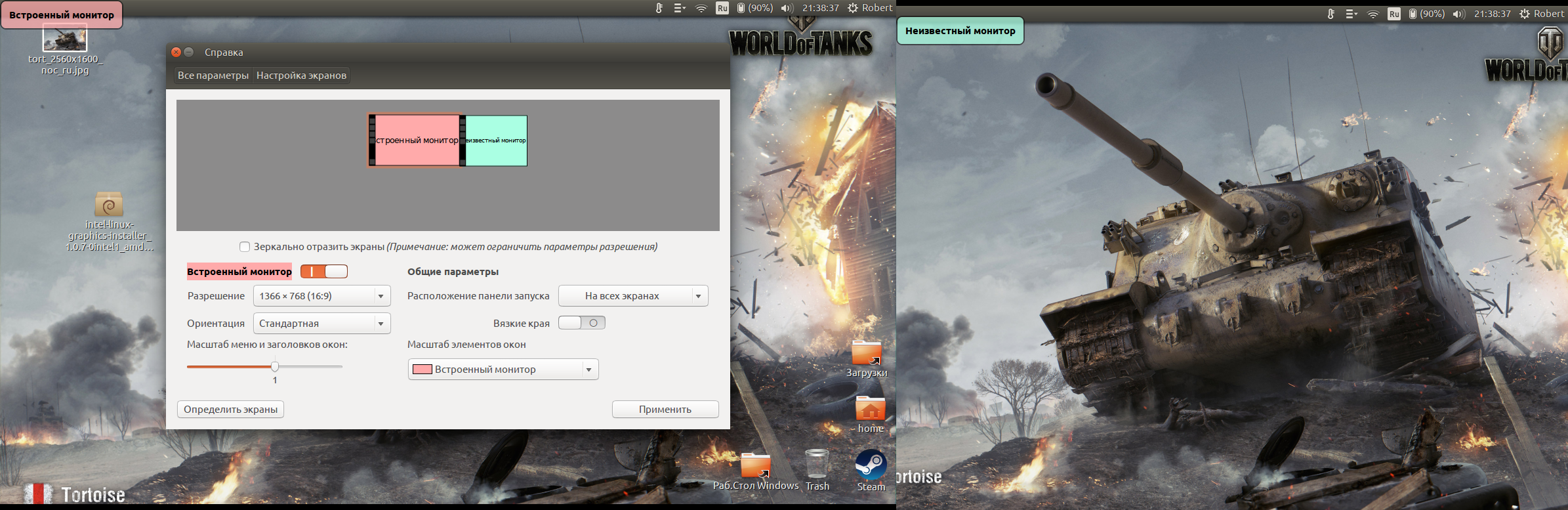Click the Масштаб меню и заголовков окон slider
1568x510 pixels.
[x=275, y=366]
